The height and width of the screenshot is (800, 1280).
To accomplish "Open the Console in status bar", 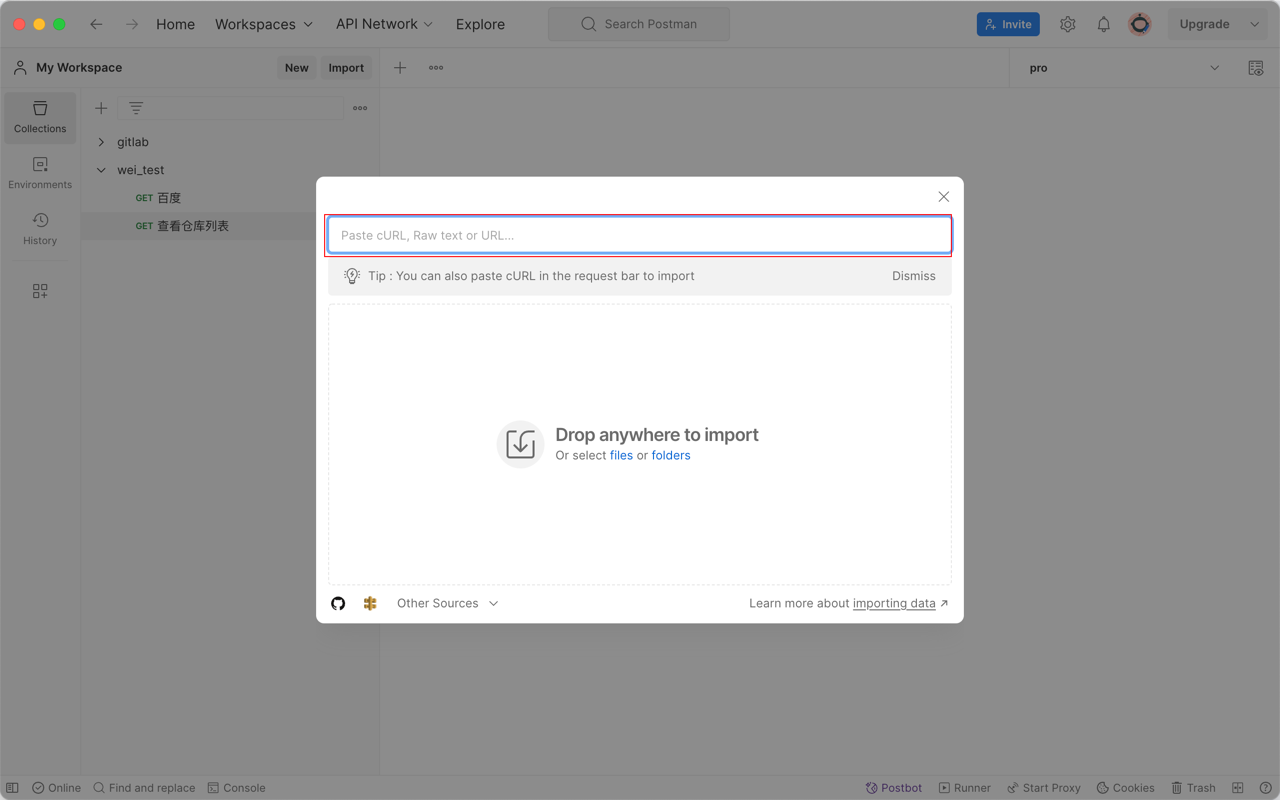I will coord(236,788).
